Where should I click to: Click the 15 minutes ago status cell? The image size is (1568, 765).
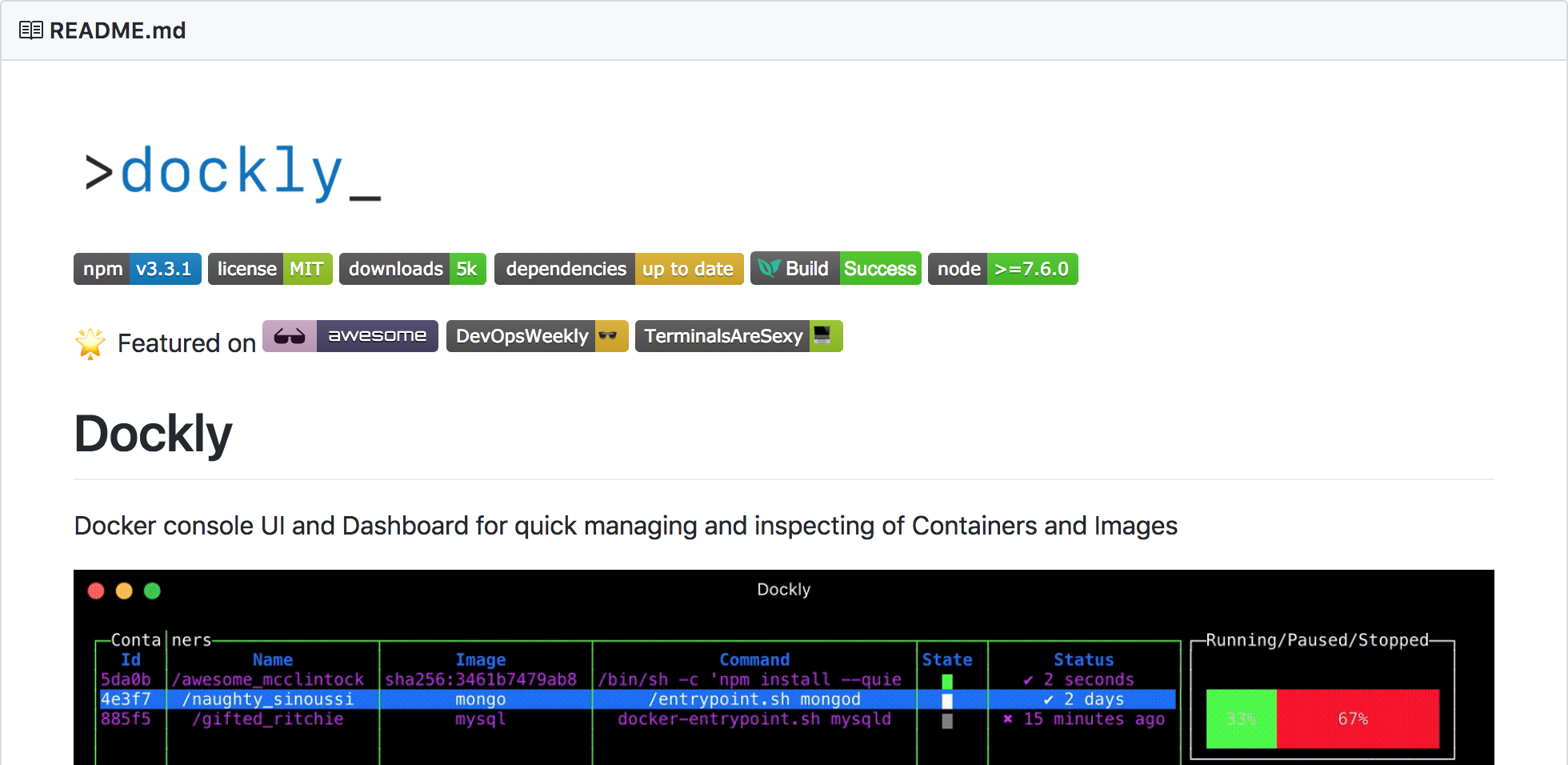tap(1084, 719)
